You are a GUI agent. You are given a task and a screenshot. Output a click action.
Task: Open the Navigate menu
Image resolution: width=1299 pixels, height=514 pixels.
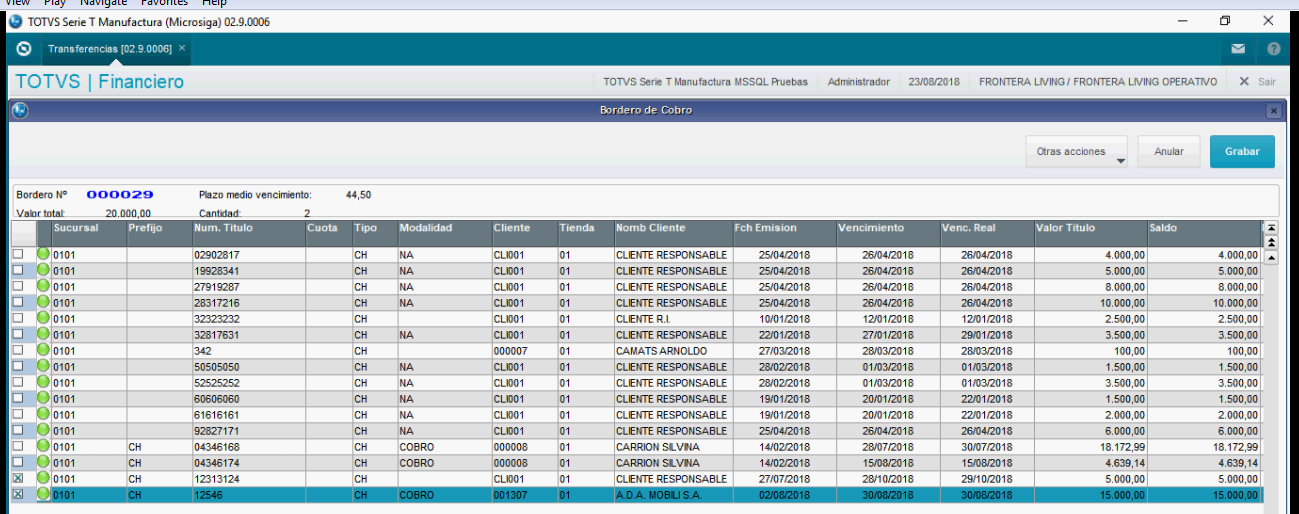pos(104,3)
